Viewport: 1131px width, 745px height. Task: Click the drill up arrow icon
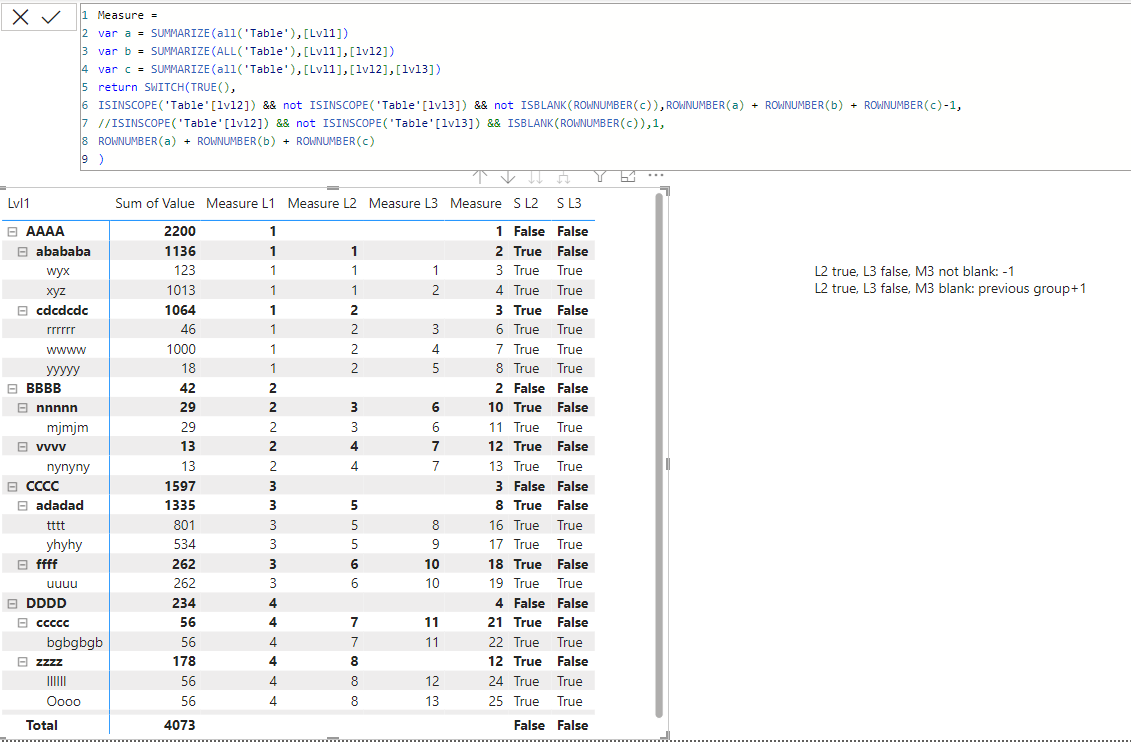point(480,176)
